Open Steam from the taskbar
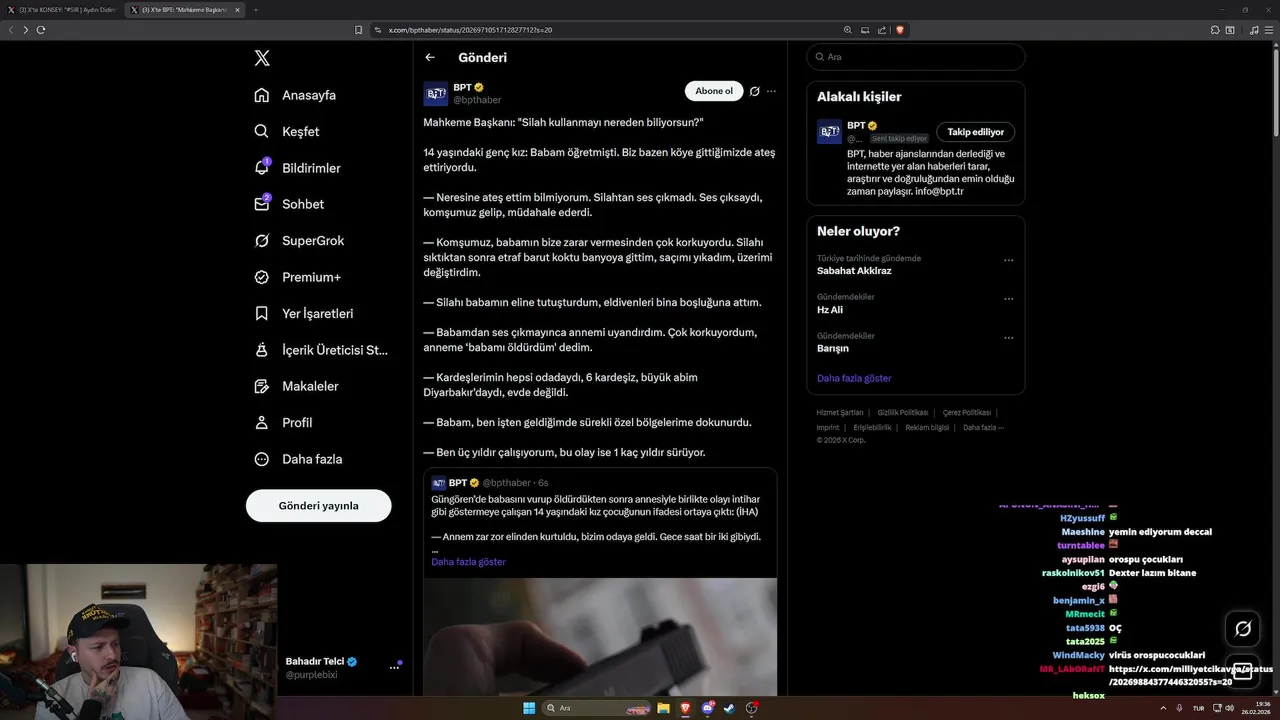Screen dimensions: 1280x720 click(x=730, y=708)
